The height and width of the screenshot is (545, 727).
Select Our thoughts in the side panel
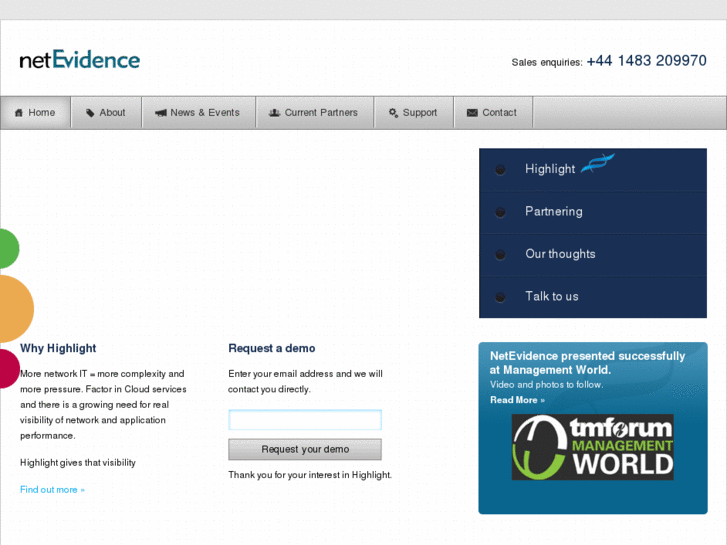[x=593, y=255]
